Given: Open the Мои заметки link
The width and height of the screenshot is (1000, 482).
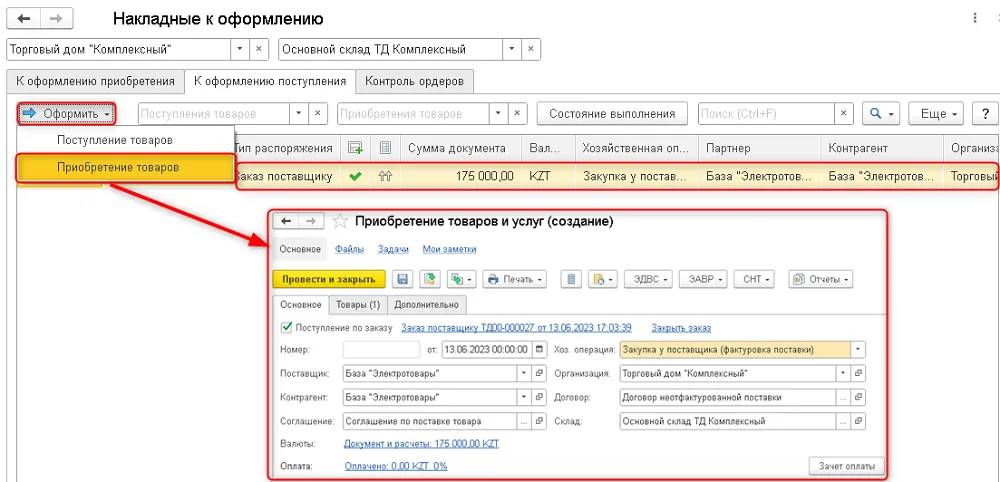Looking at the screenshot, I should click(449, 249).
